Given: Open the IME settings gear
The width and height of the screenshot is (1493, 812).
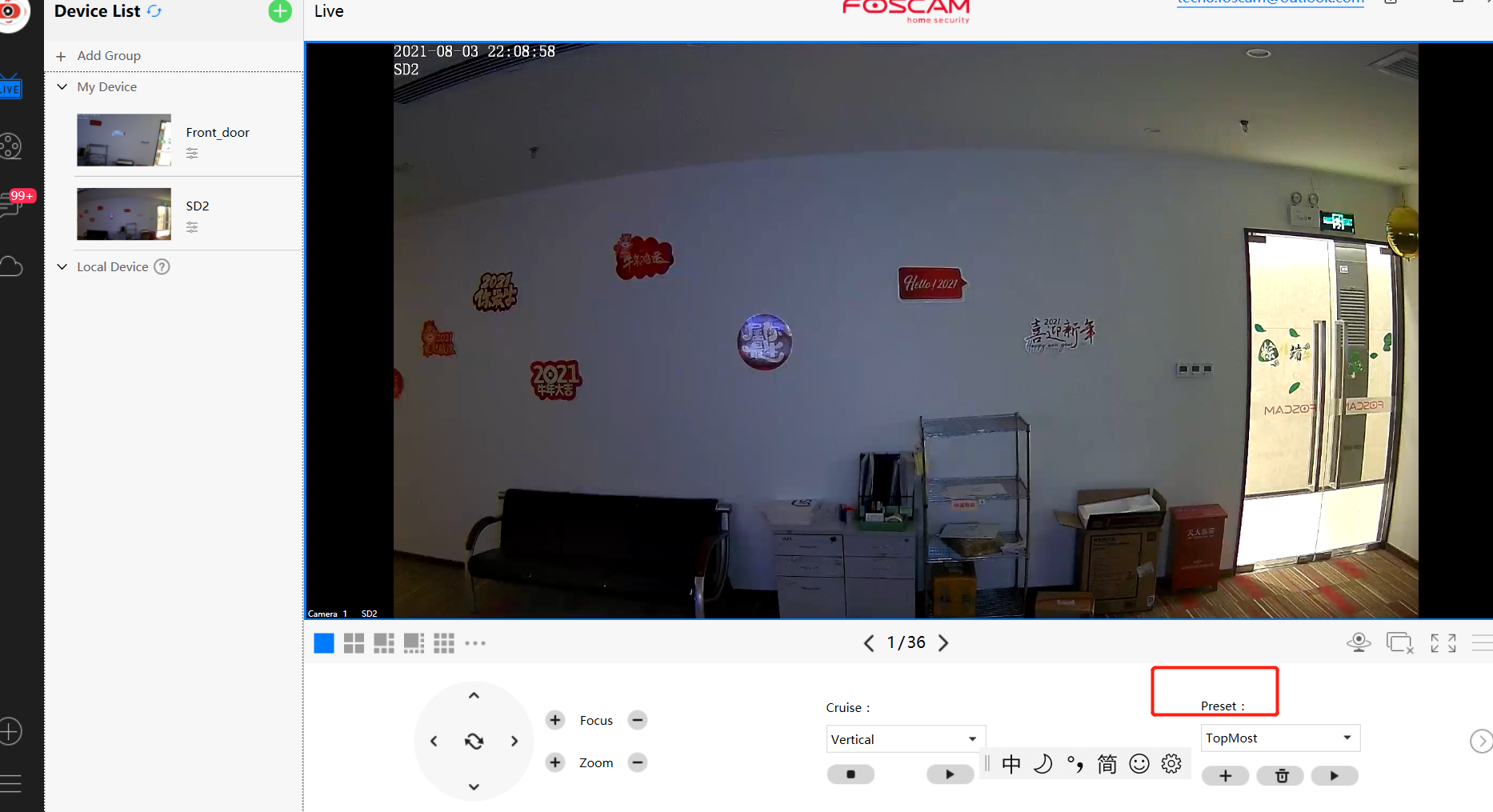Looking at the screenshot, I should [1171, 763].
